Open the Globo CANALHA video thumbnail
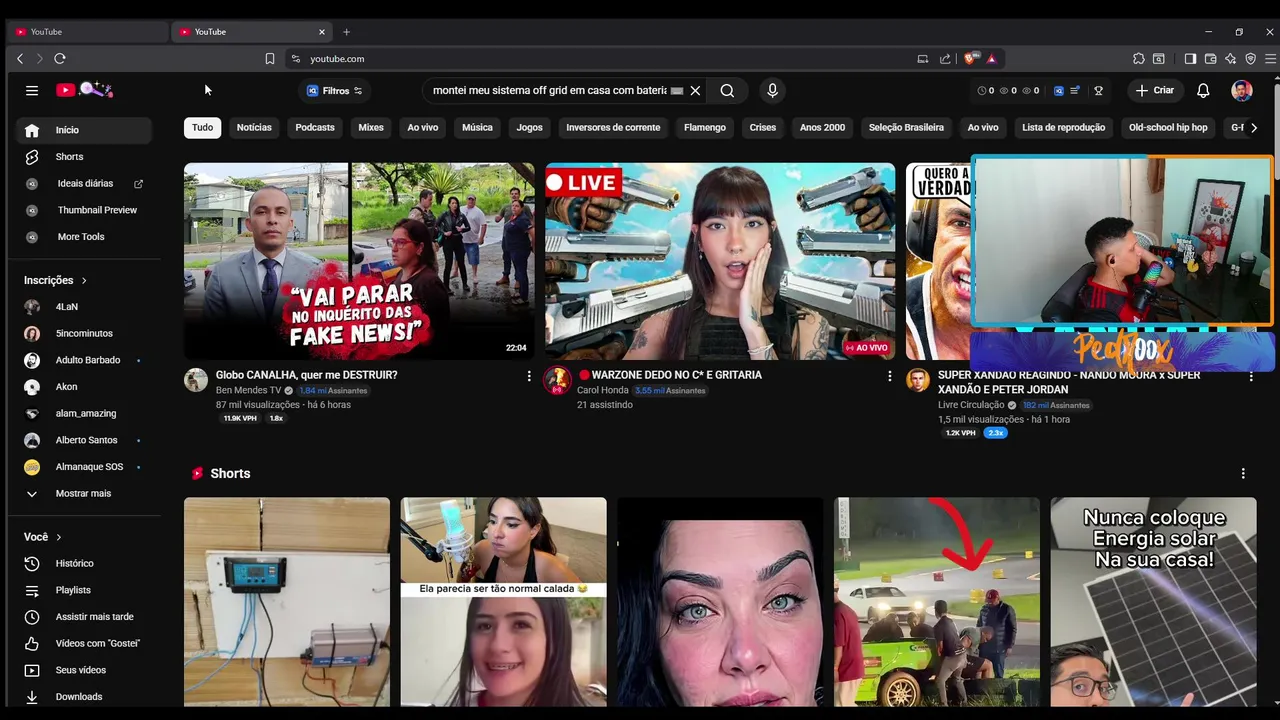This screenshot has width=1280, height=720. [359, 261]
